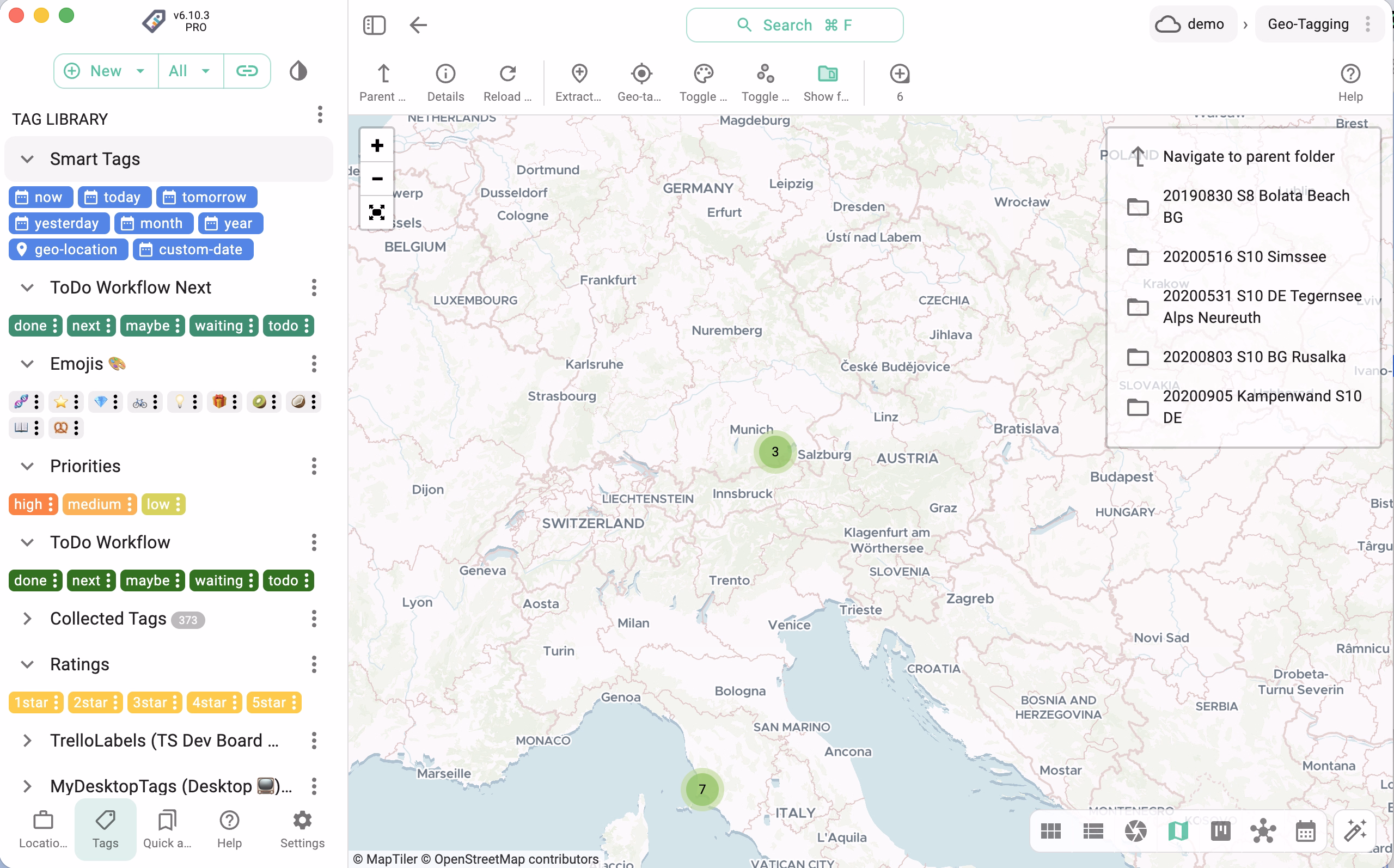This screenshot has height=868, width=1394.
Task: Select the Tags bottom tab
Action: 106,829
